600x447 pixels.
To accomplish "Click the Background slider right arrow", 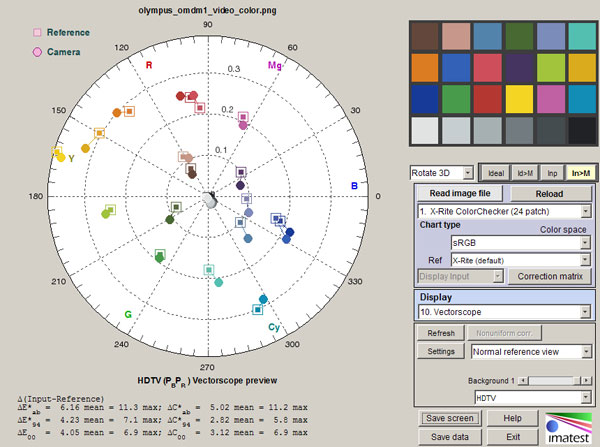I will (586, 381).
